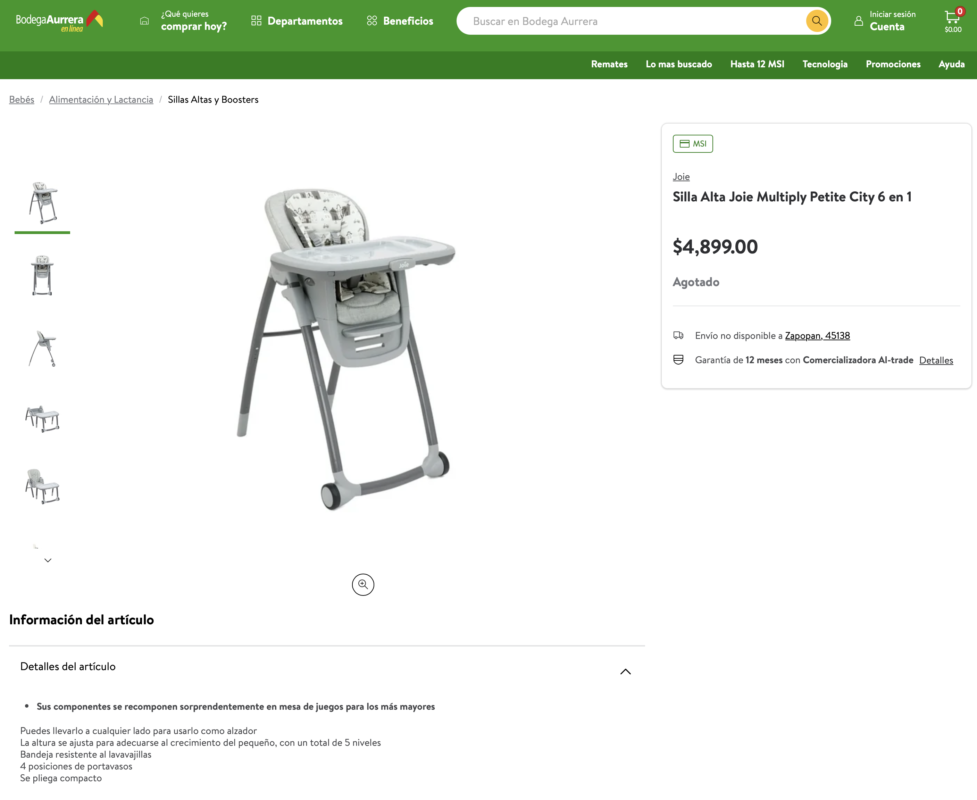Click the account user icon
Viewport: 977px width, 800px height.
(x=858, y=21)
